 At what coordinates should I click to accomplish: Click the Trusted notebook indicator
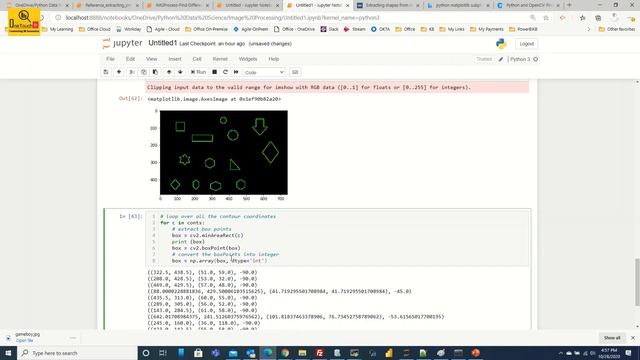tap(484, 59)
